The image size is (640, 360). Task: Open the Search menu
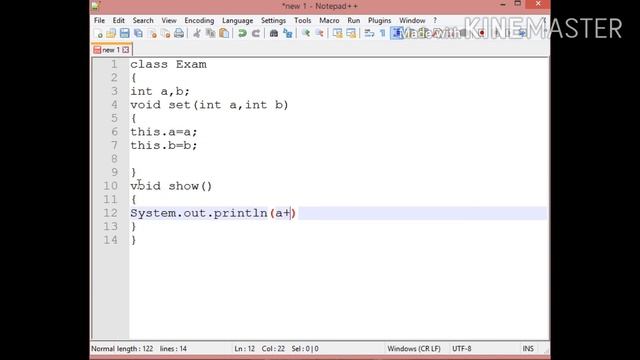(143, 20)
